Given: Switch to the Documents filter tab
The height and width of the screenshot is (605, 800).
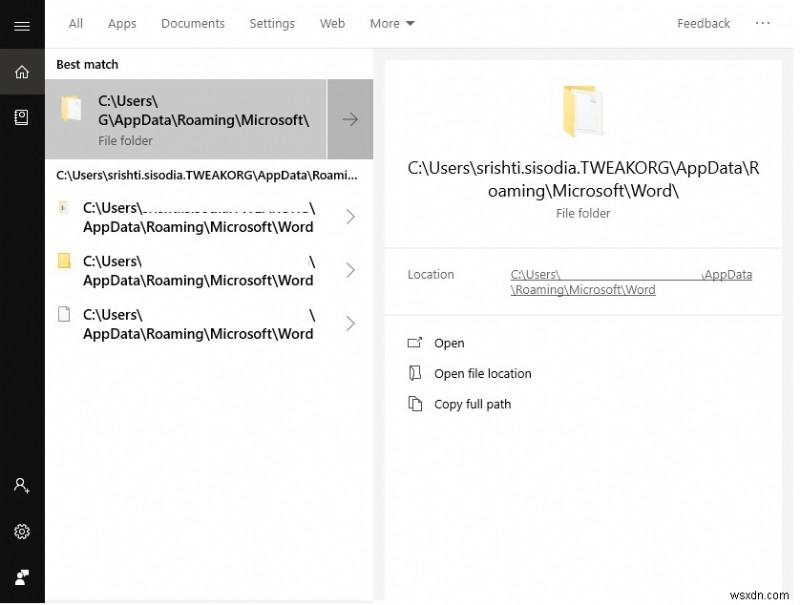Looking at the screenshot, I should coord(192,23).
